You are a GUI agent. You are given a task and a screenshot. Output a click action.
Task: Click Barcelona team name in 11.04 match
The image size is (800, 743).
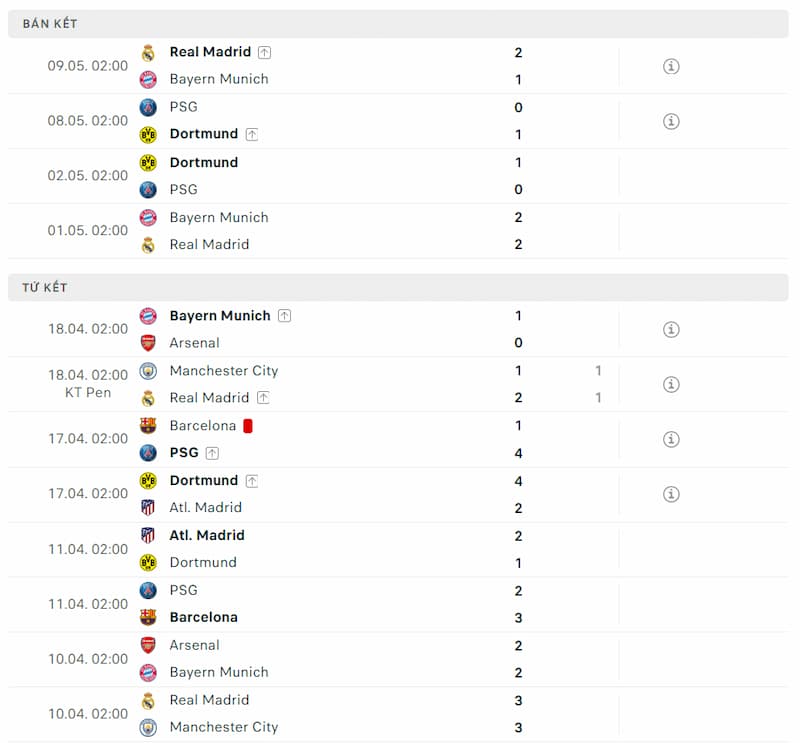click(204, 617)
